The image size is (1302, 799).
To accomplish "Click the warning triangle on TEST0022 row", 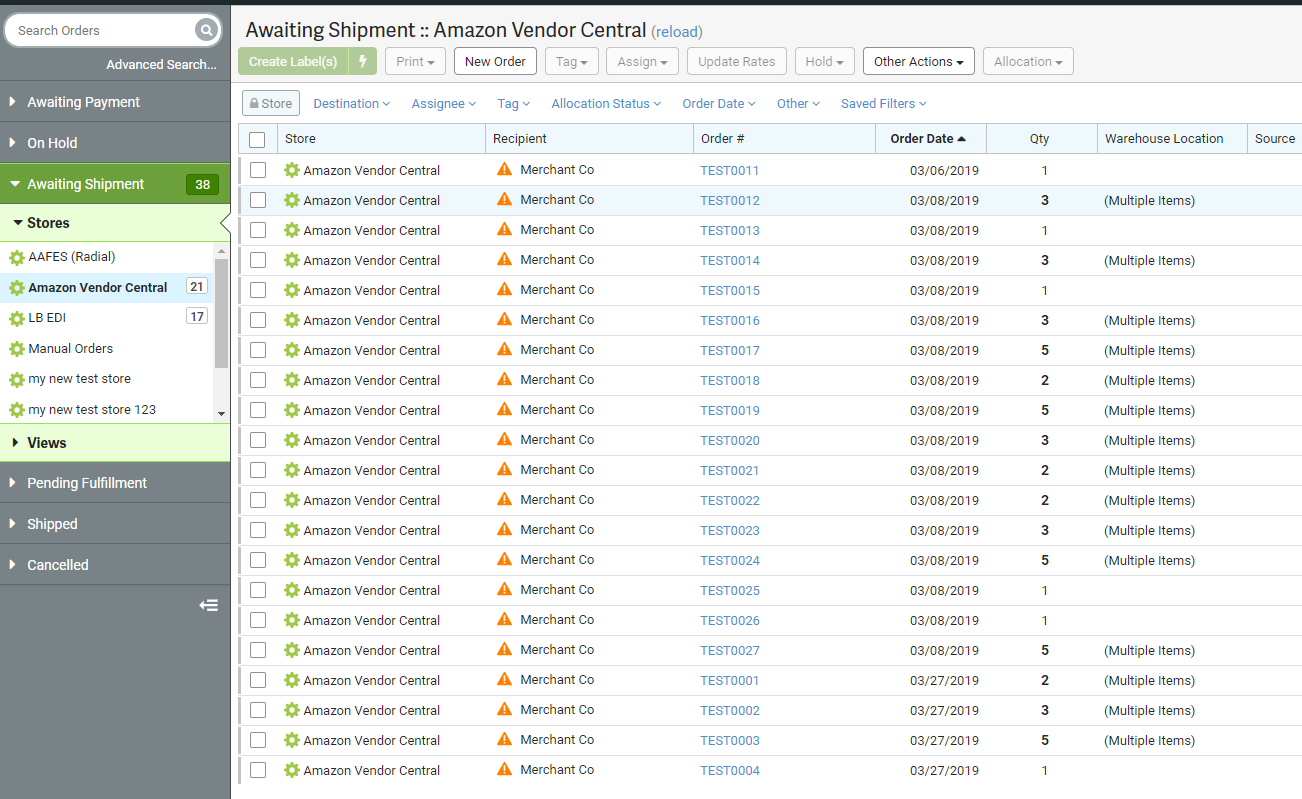I will click(504, 499).
